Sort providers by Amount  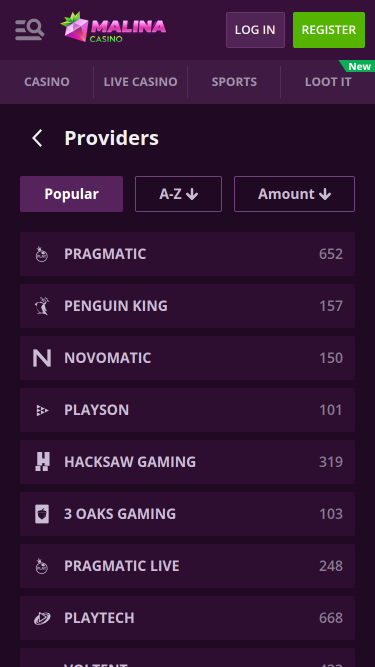coord(294,194)
